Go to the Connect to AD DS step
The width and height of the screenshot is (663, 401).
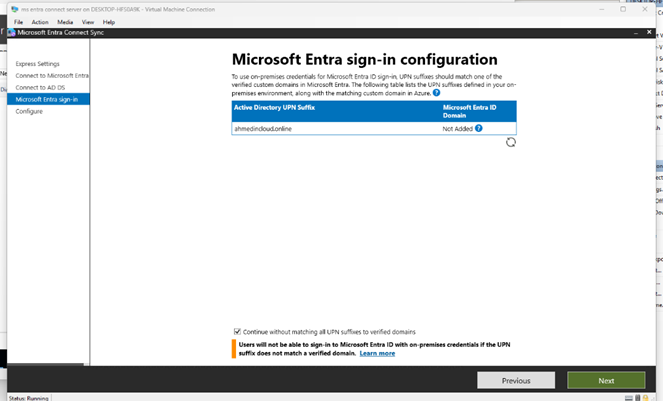point(41,88)
